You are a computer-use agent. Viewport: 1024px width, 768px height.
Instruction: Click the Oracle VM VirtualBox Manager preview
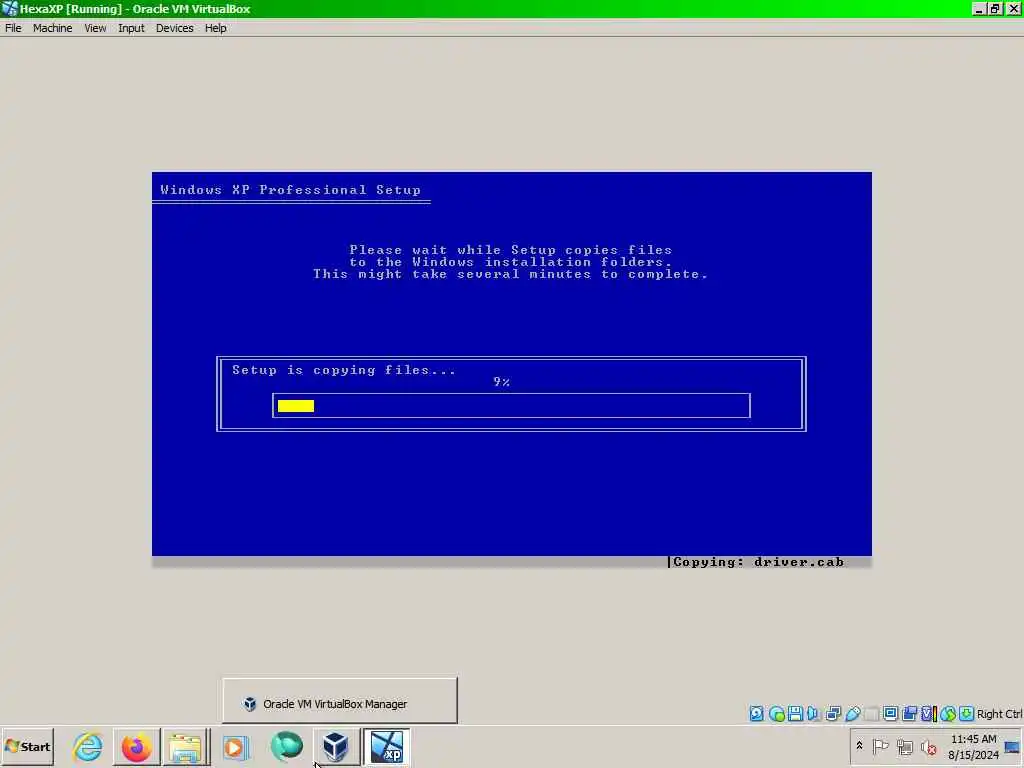pos(340,701)
